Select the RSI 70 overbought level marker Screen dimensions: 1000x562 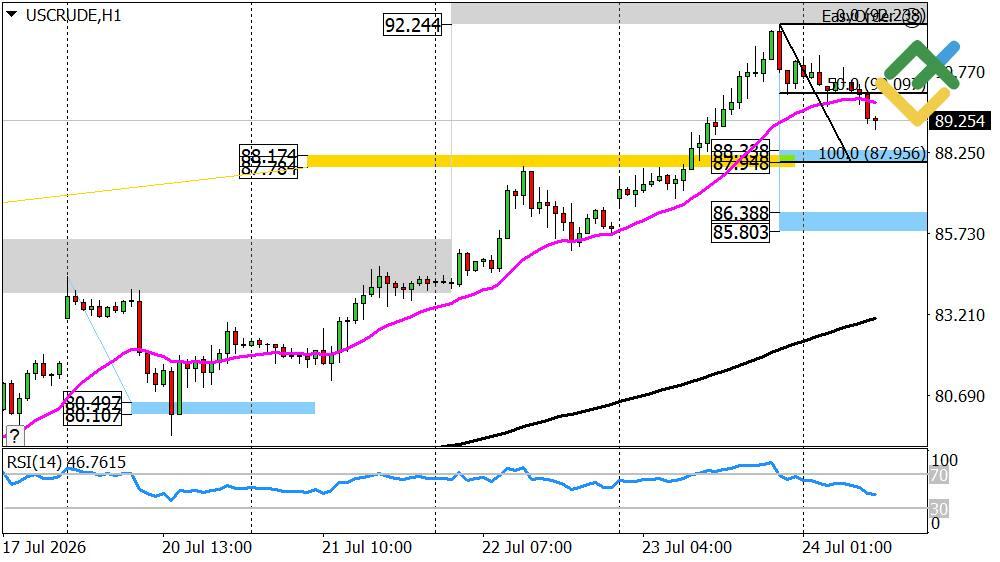[x=939, y=475]
